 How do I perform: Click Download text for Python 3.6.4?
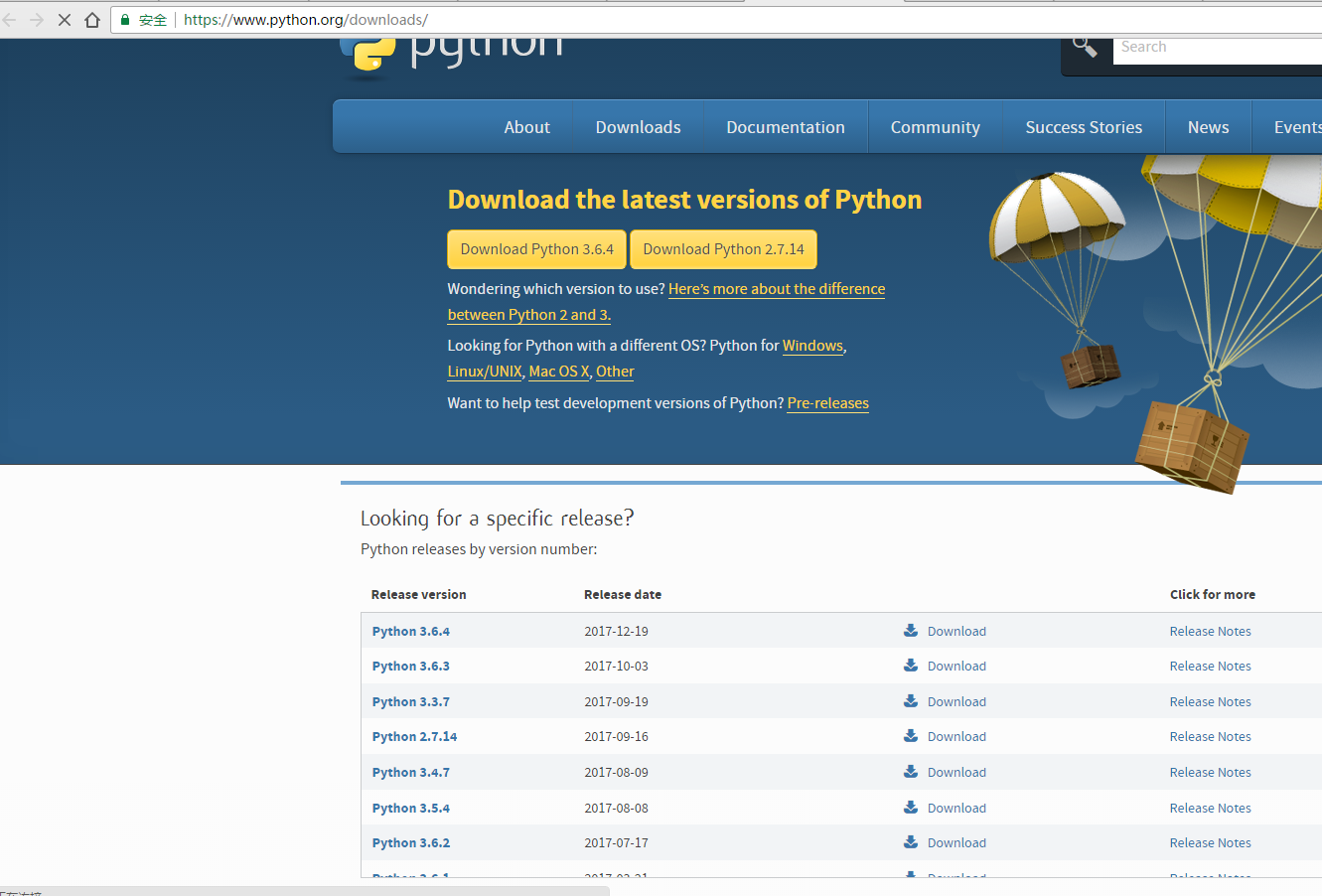pyautogui.click(x=956, y=631)
